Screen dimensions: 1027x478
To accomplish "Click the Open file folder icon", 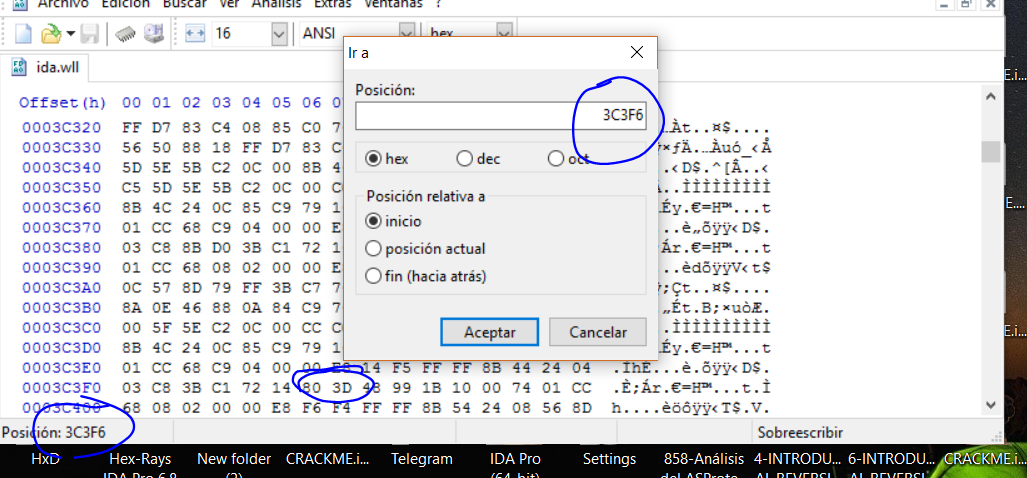I will (x=51, y=34).
